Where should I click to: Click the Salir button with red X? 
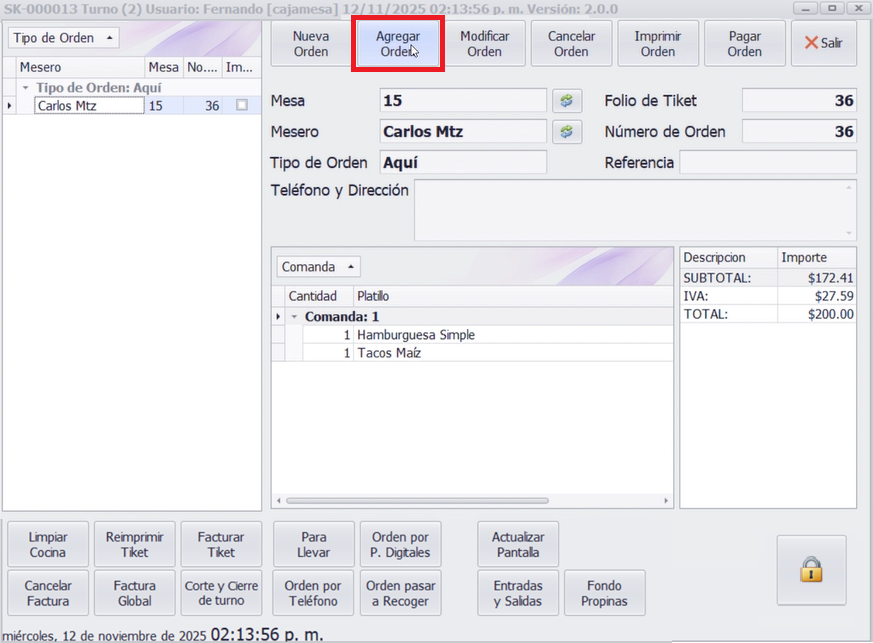[823, 44]
